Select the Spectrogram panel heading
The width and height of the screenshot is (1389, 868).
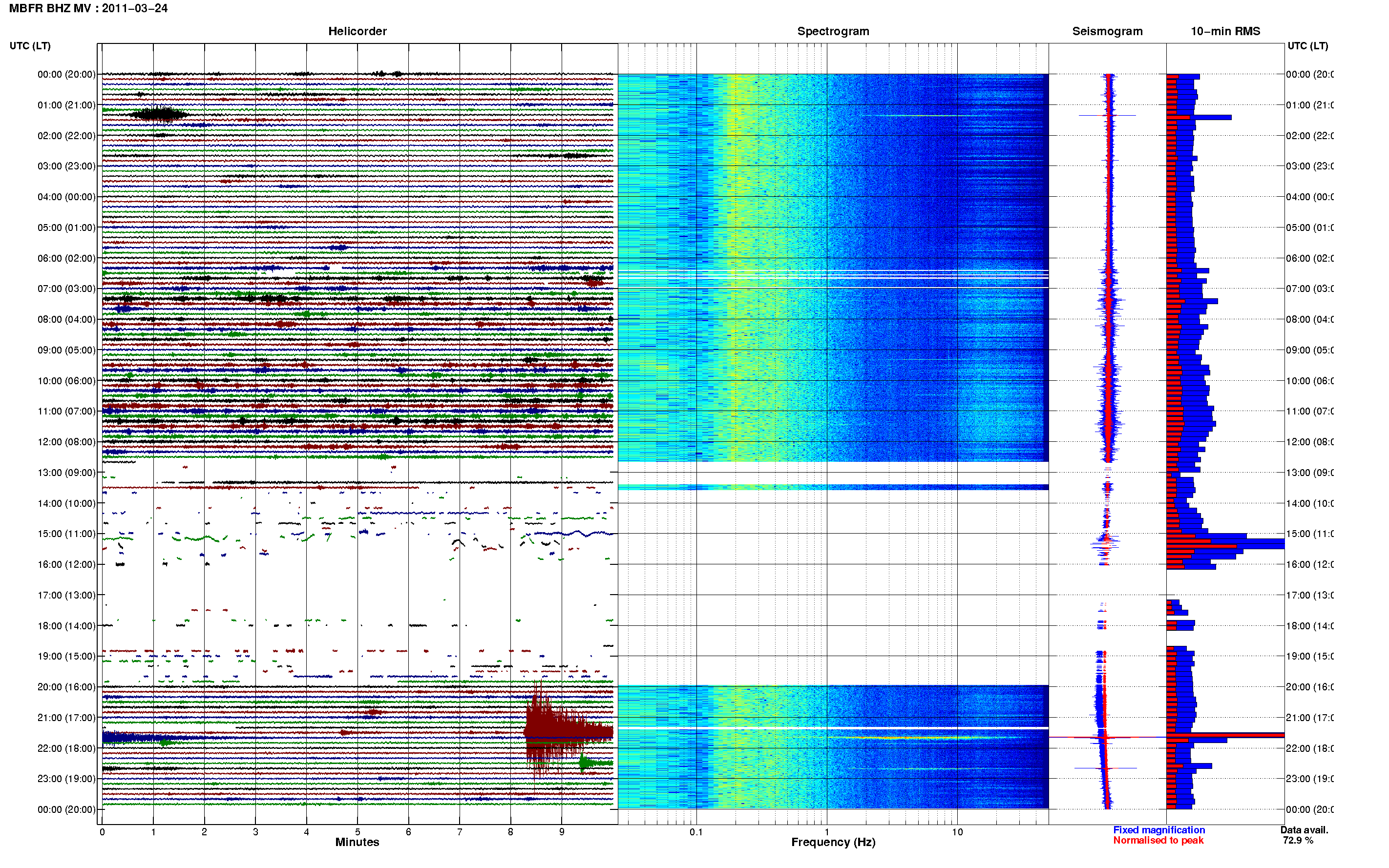point(833,31)
